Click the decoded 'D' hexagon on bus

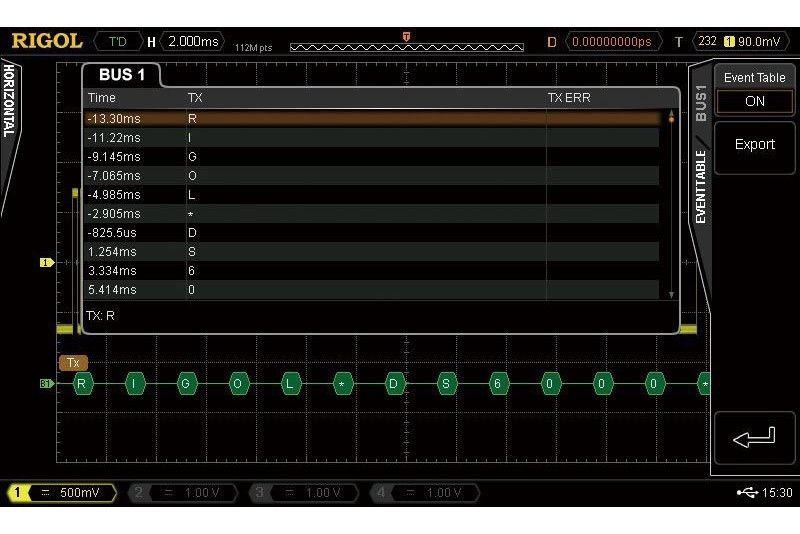395,384
